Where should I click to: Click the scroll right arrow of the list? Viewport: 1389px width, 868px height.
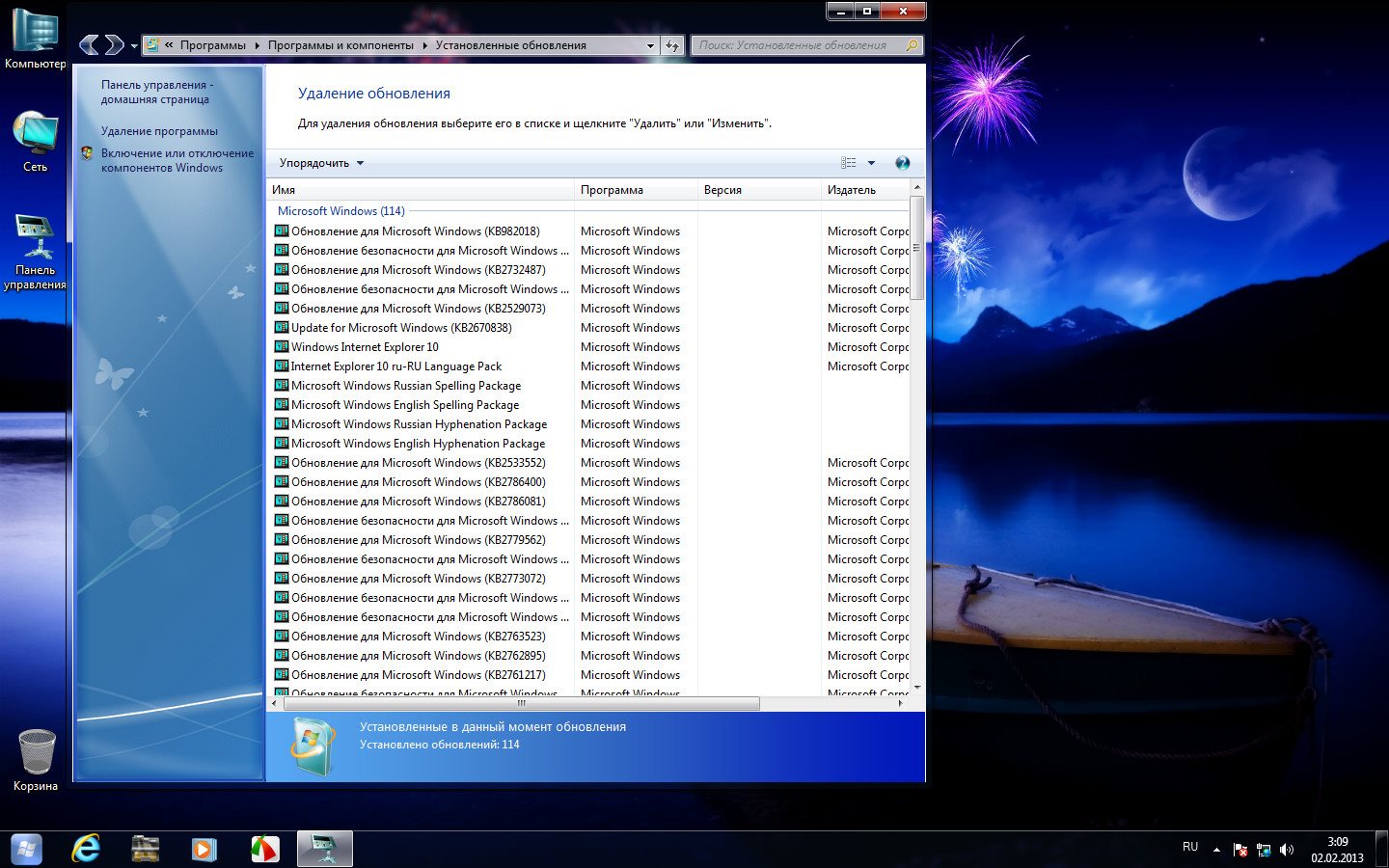(x=900, y=704)
